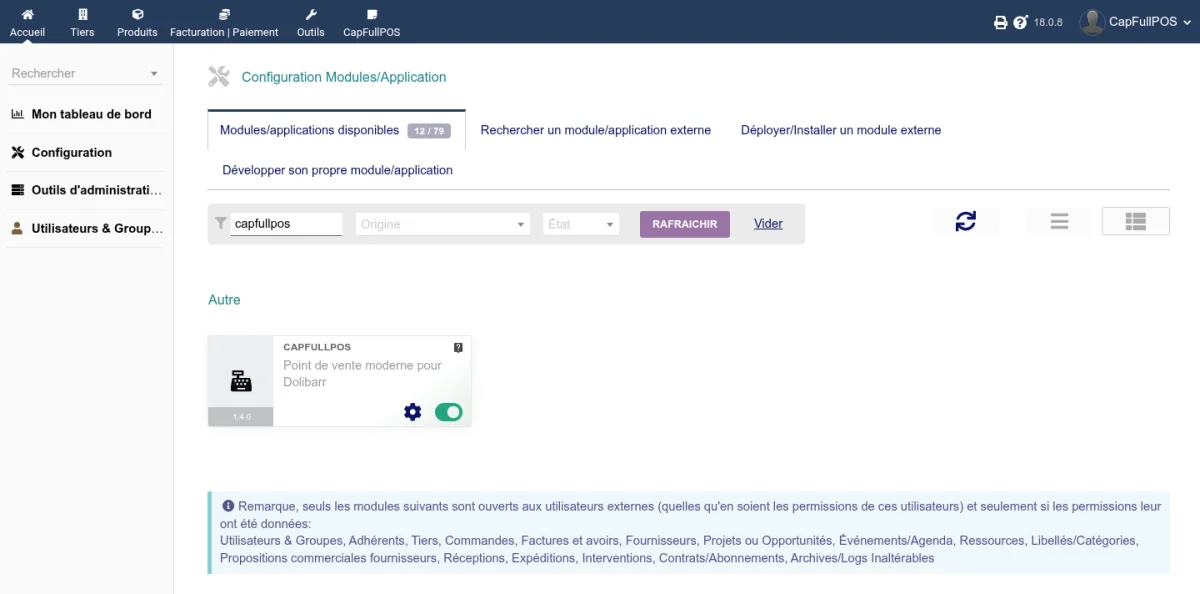Open the Outils menu
Screen dimensions: 1200x594
pyautogui.click(x=311, y=23)
